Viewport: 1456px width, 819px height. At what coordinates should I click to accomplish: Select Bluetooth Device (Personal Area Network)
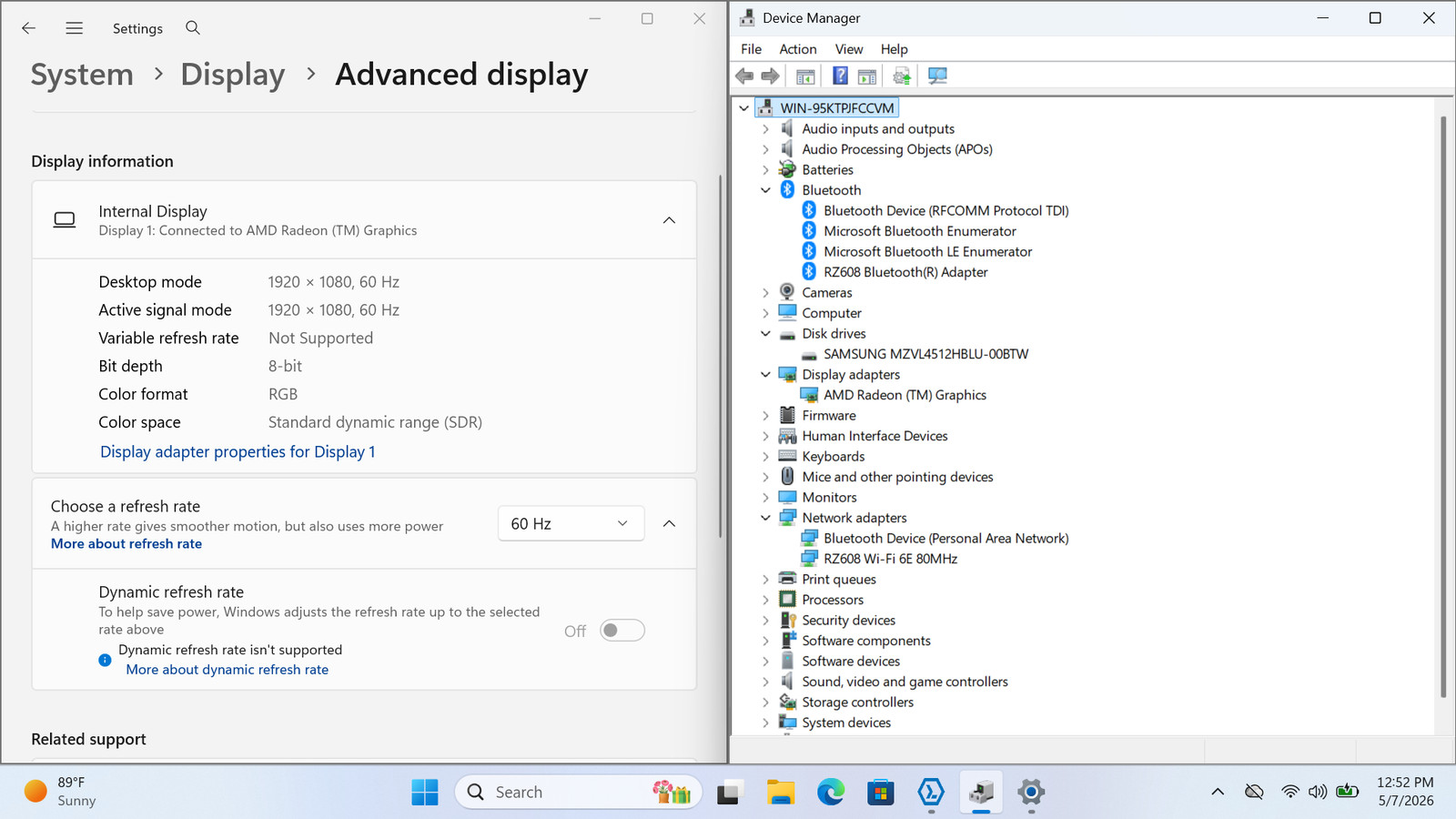pos(945,539)
